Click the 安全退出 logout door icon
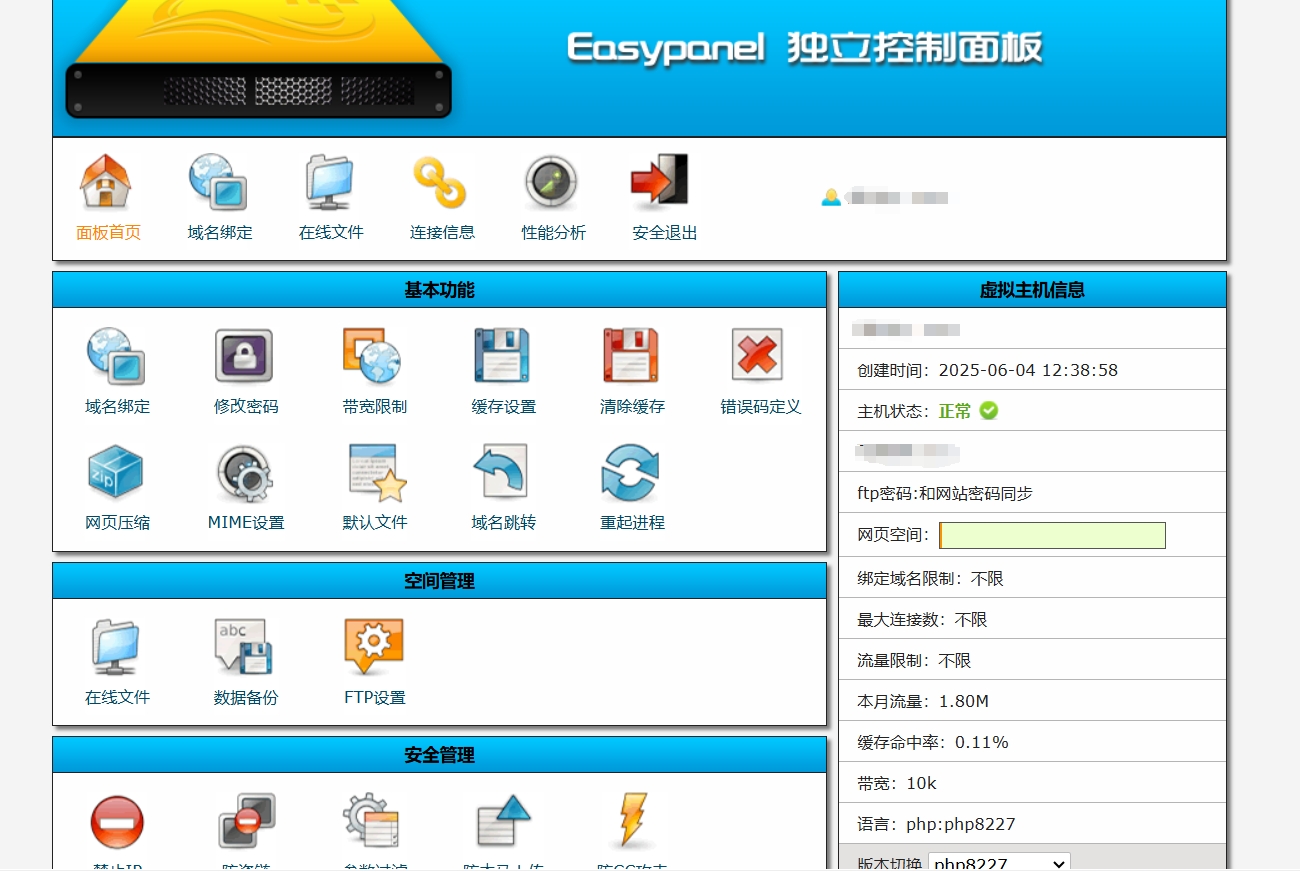The width and height of the screenshot is (1300, 872). pyautogui.click(x=661, y=182)
